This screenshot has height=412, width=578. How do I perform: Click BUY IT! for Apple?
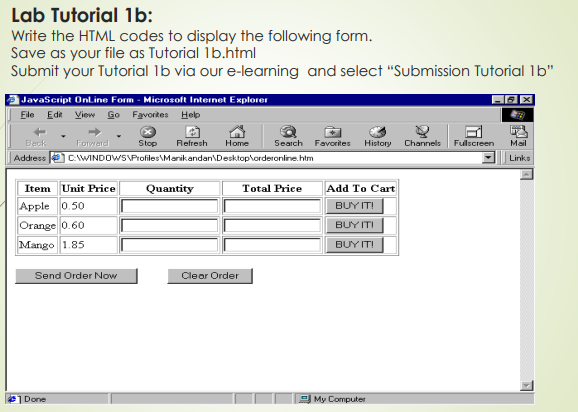[x=355, y=206]
